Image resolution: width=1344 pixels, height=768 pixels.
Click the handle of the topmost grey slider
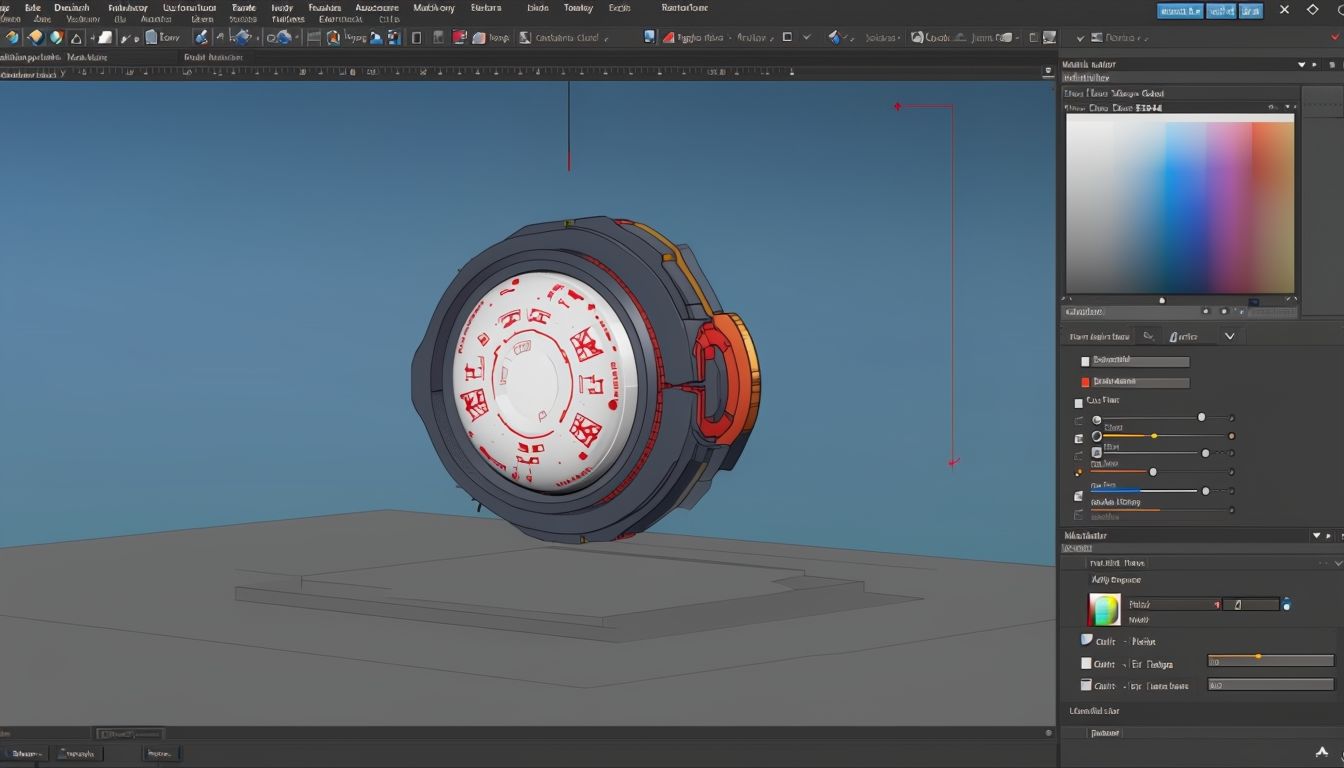1201,417
